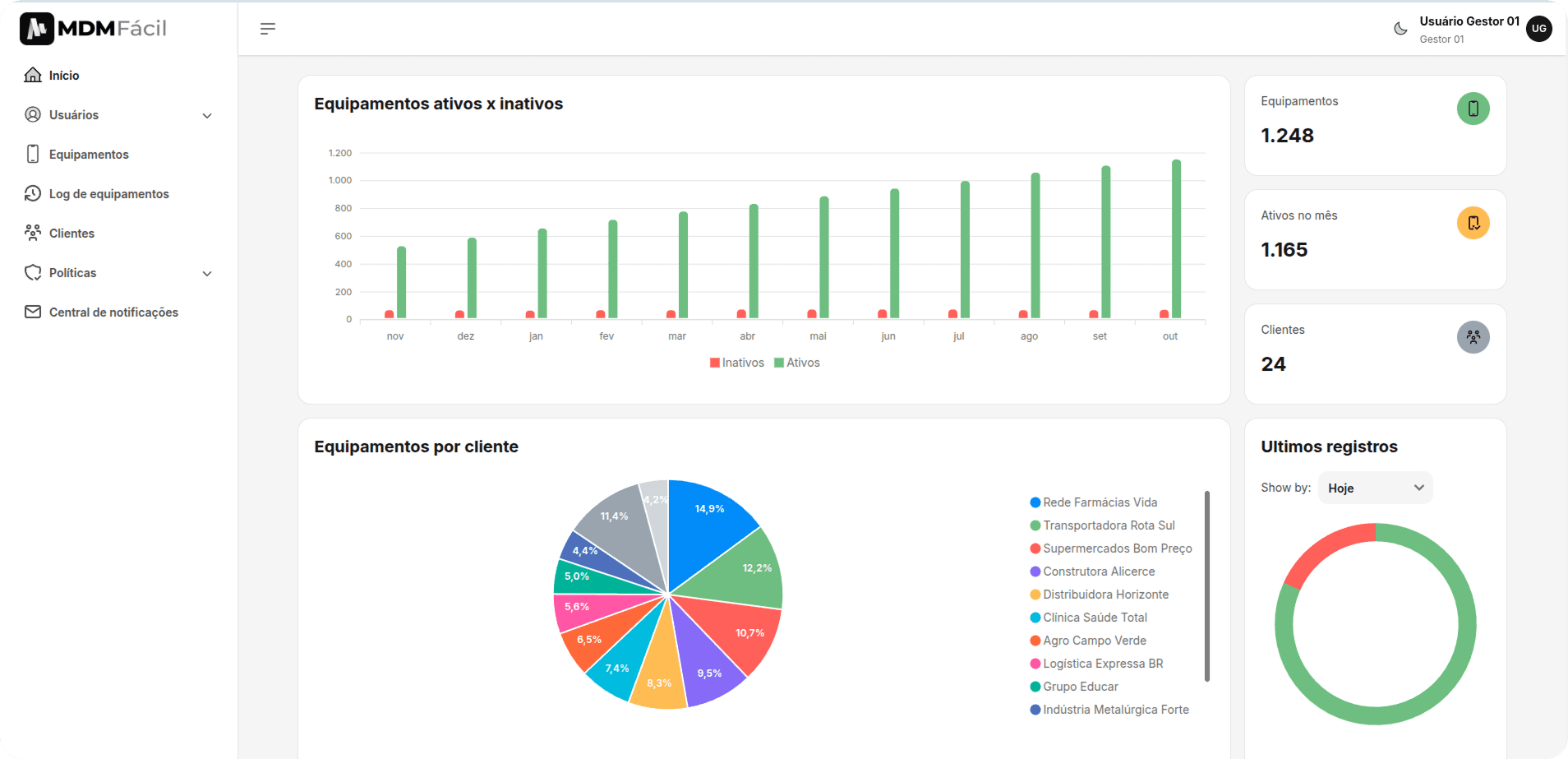Toggle Distribuidora Horizonte legend entry

click(x=1100, y=595)
